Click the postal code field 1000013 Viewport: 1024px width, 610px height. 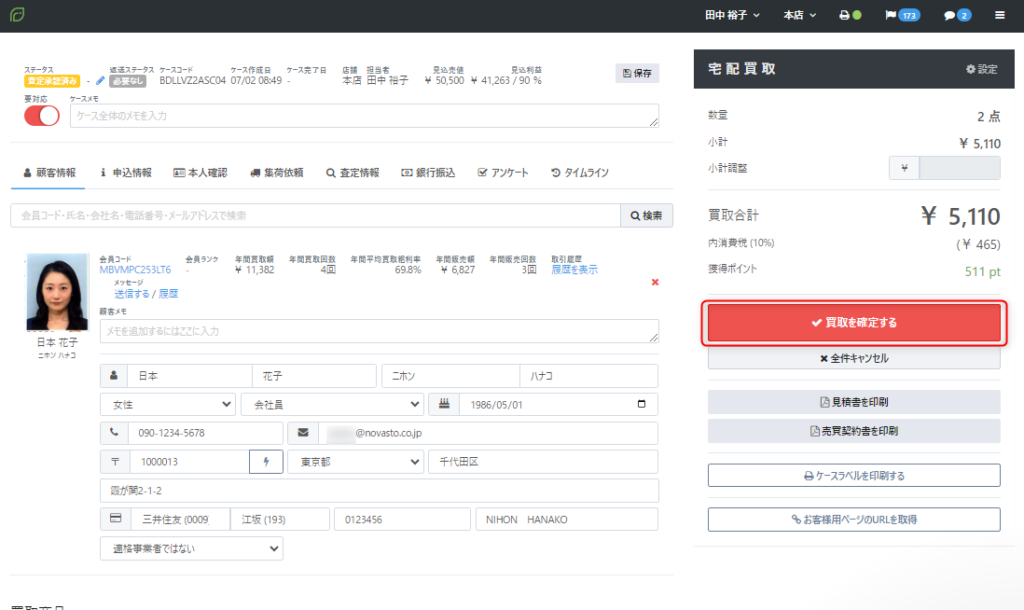[190, 462]
